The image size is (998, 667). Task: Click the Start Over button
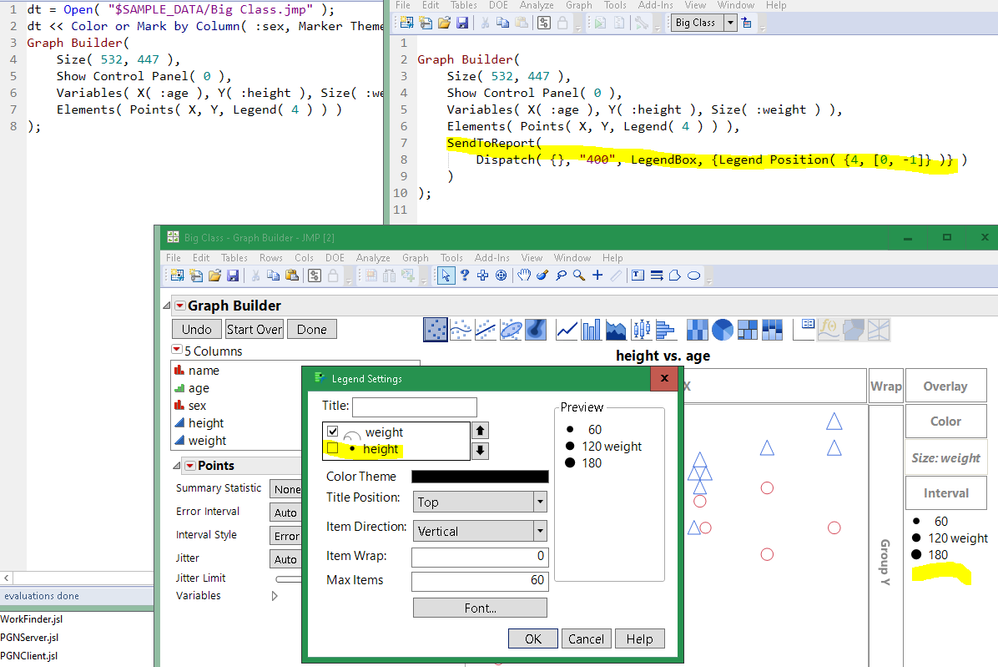pyautogui.click(x=254, y=329)
